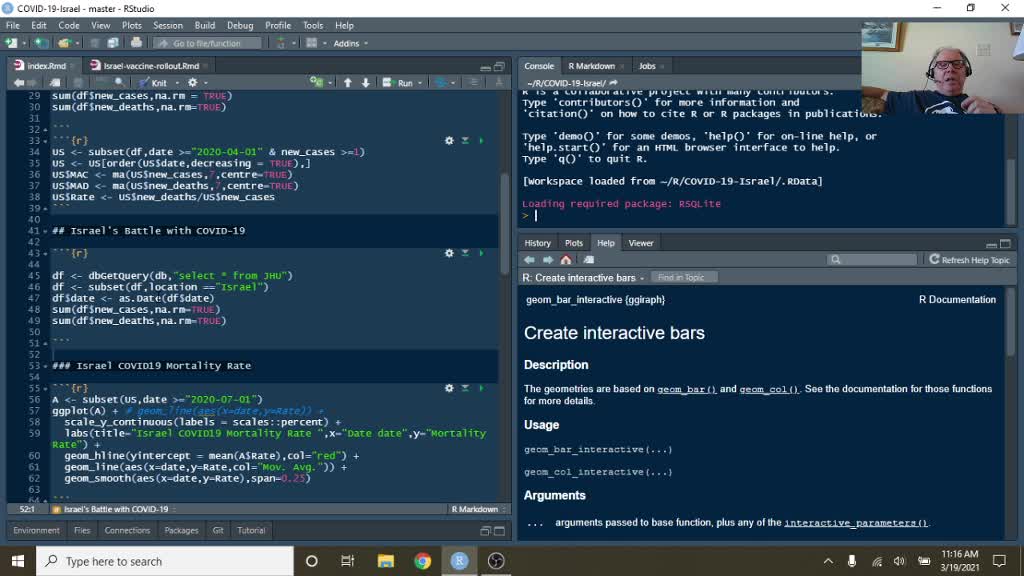The image size is (1024, 576).
Task: Insert a new code chunk icon
Action: 317,83
